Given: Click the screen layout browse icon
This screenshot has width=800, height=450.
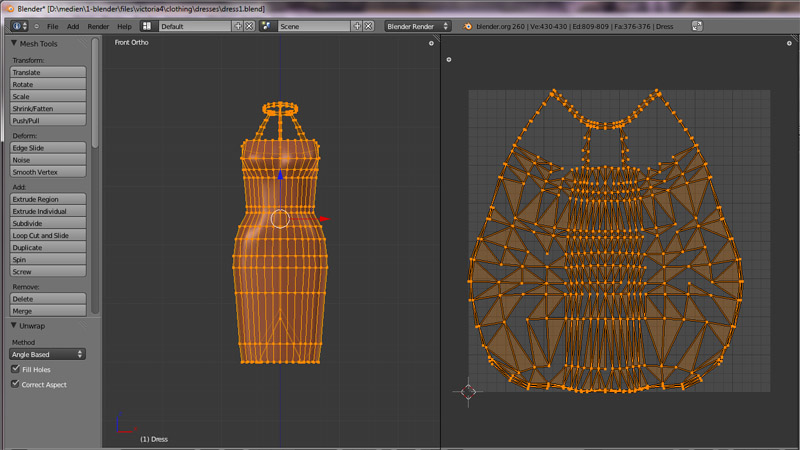Looking at the screenshot, I should point(146,26).
